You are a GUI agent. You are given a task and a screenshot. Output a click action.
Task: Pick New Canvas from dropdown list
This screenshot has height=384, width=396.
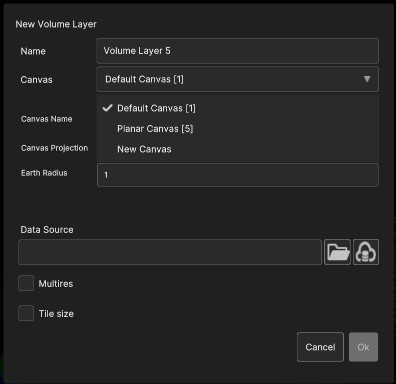click(x=238, y=149)
